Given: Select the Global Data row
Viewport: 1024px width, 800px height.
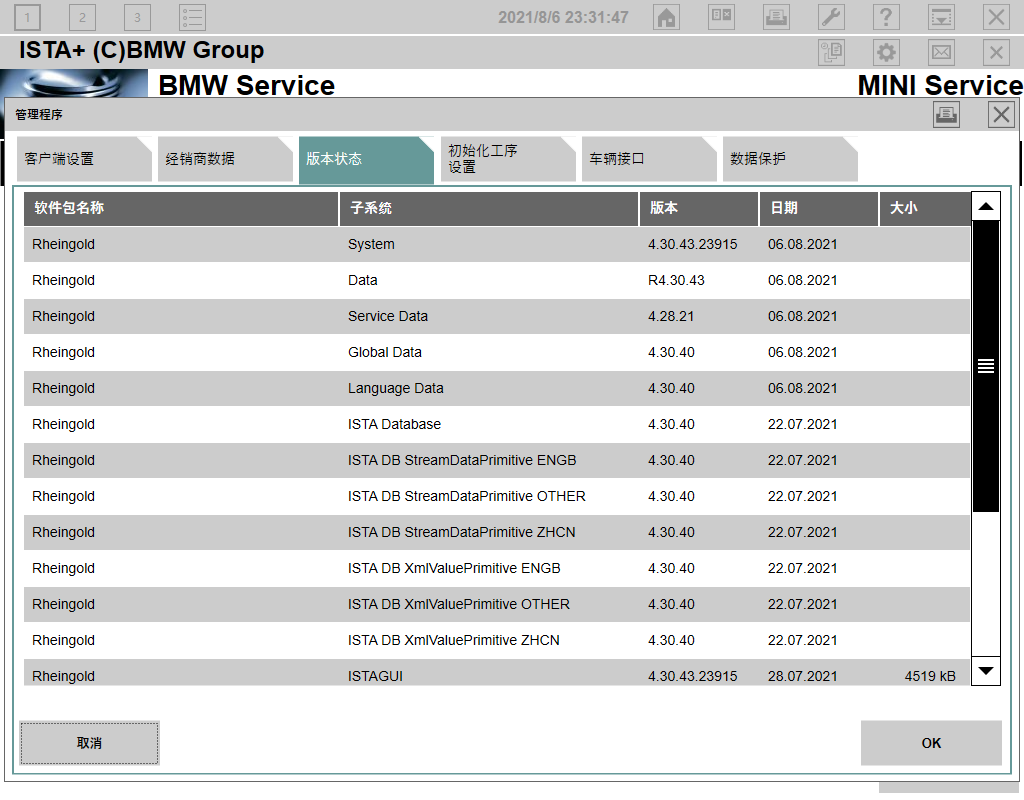Looking at the screenshot, I should [497, 352].
